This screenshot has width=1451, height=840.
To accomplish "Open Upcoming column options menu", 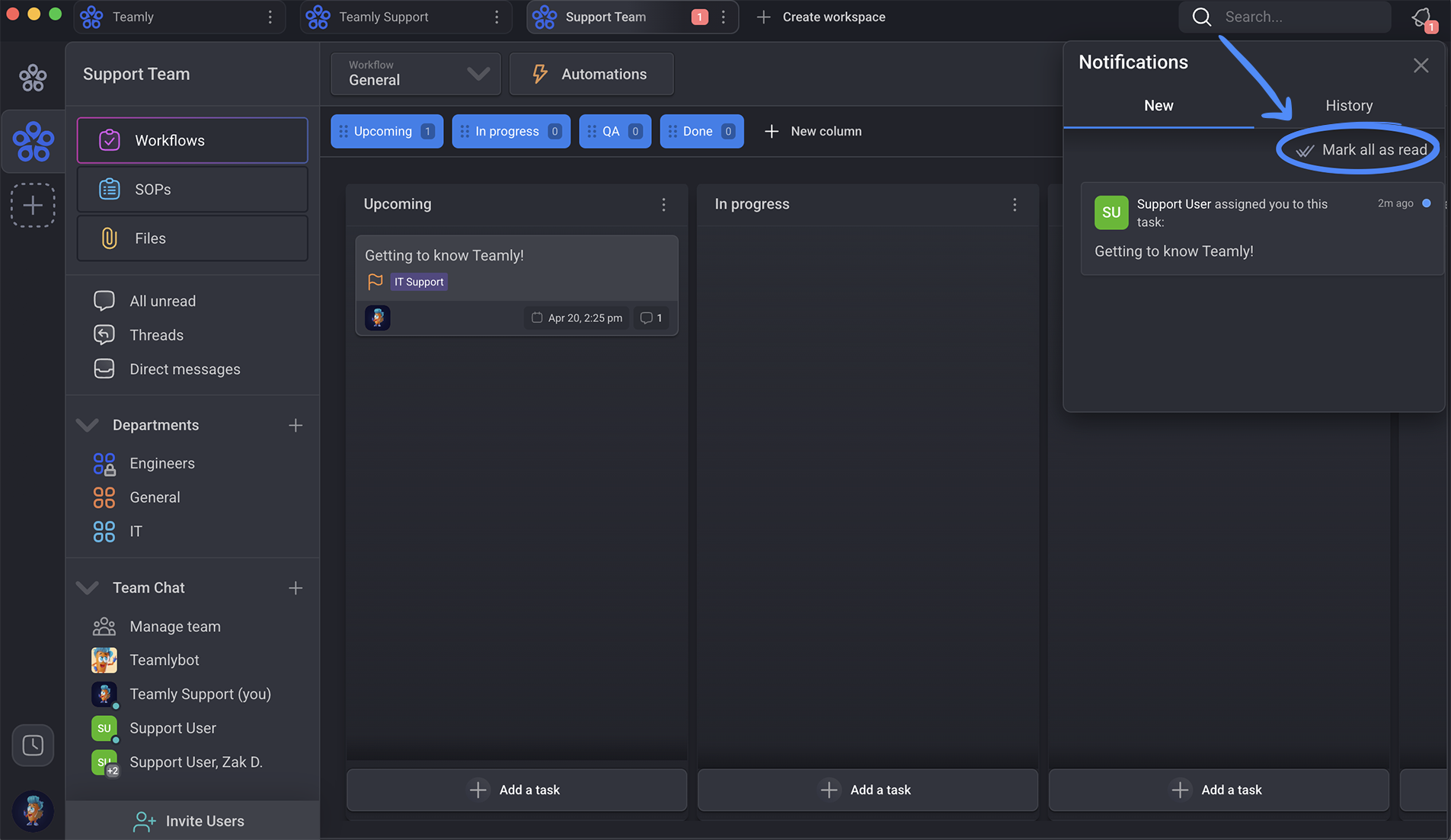I will 663,204.
